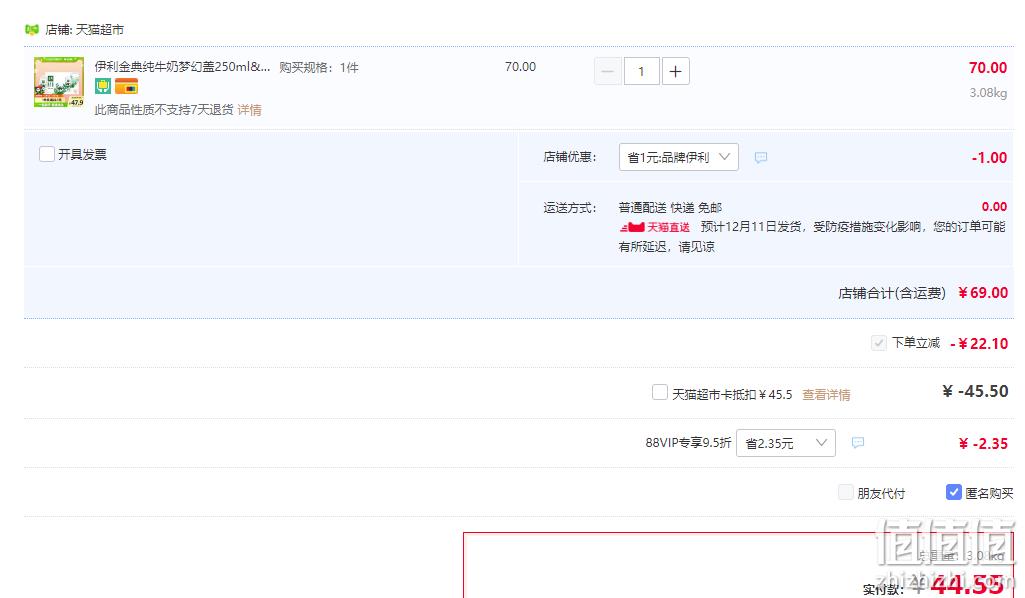The width and height of the screenshot is (1025, 598).
Task: Open the 店铺优惠 省1元:品牌伊利 dropdown
Action: 679,157
